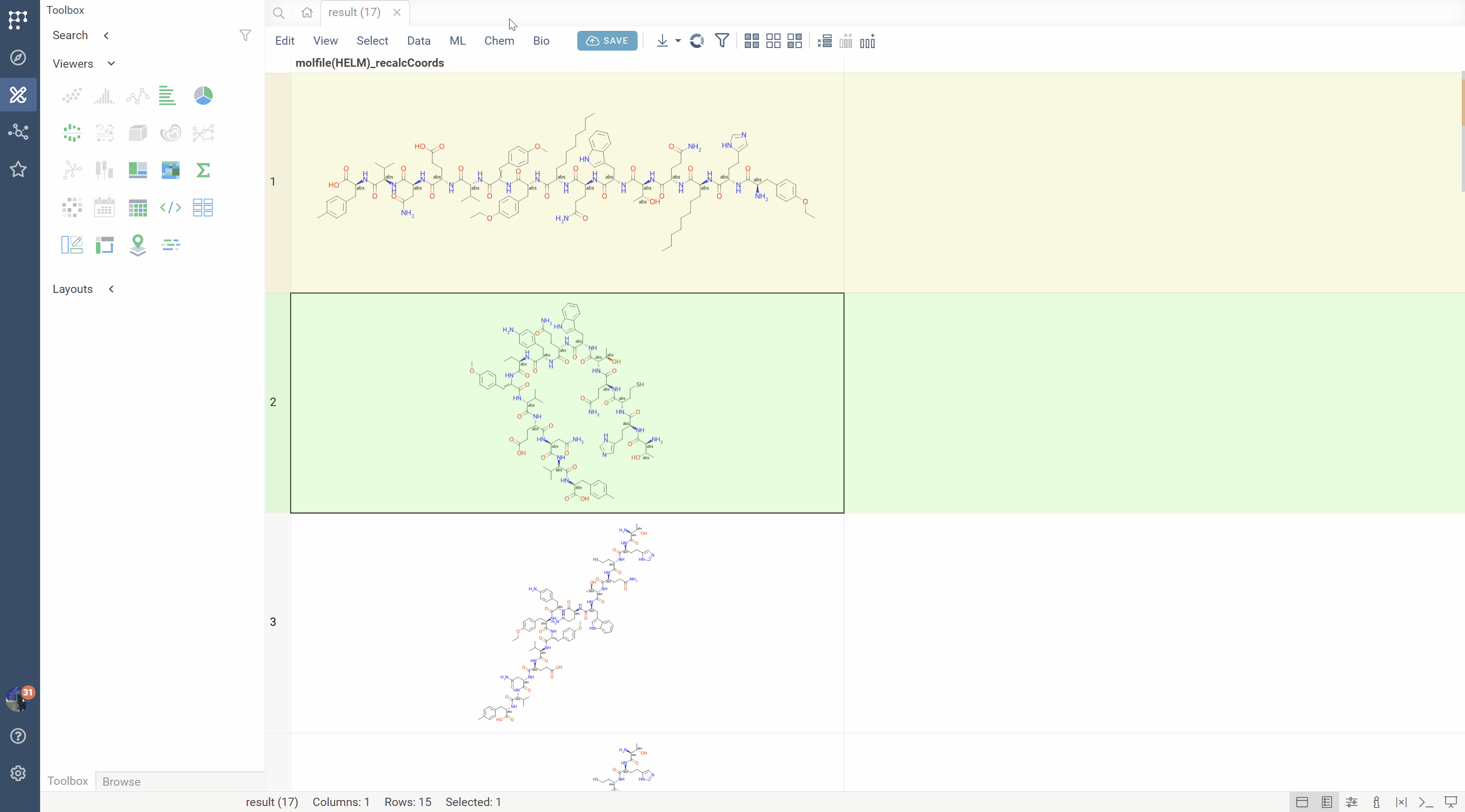Toggle the console in status bar
The width and height of the screenshot is (1465, 812).
click(1426, 802)
